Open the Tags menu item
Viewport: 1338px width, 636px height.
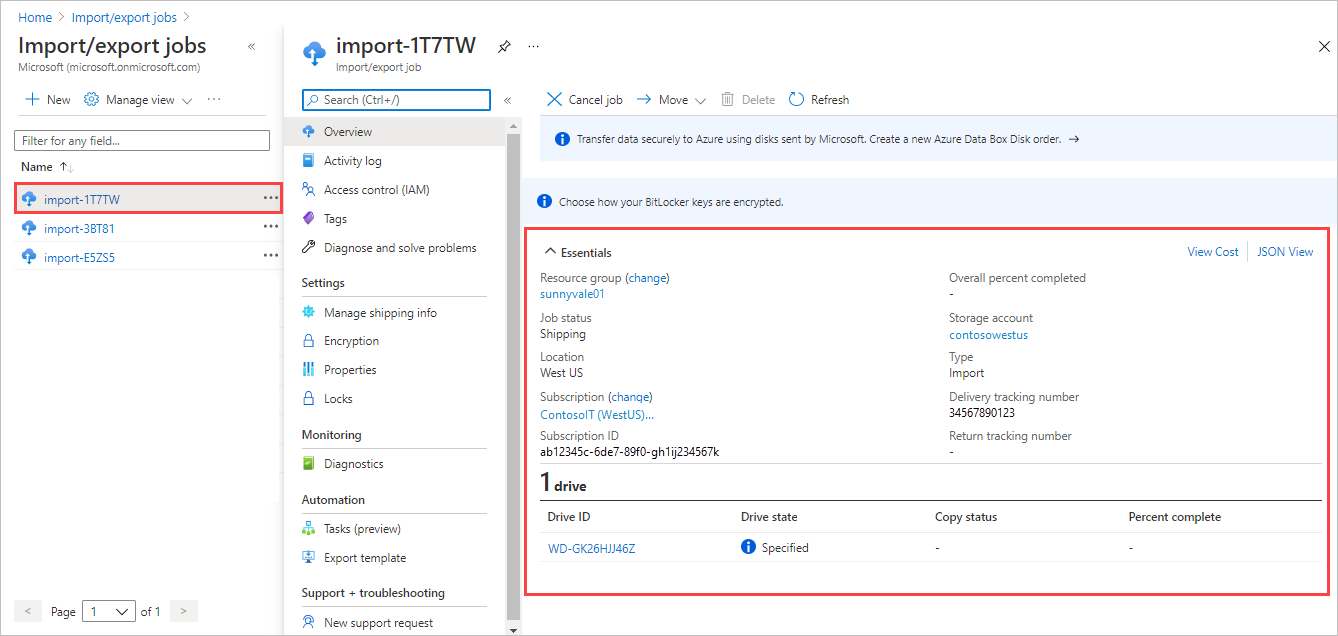tap(335, 219)
